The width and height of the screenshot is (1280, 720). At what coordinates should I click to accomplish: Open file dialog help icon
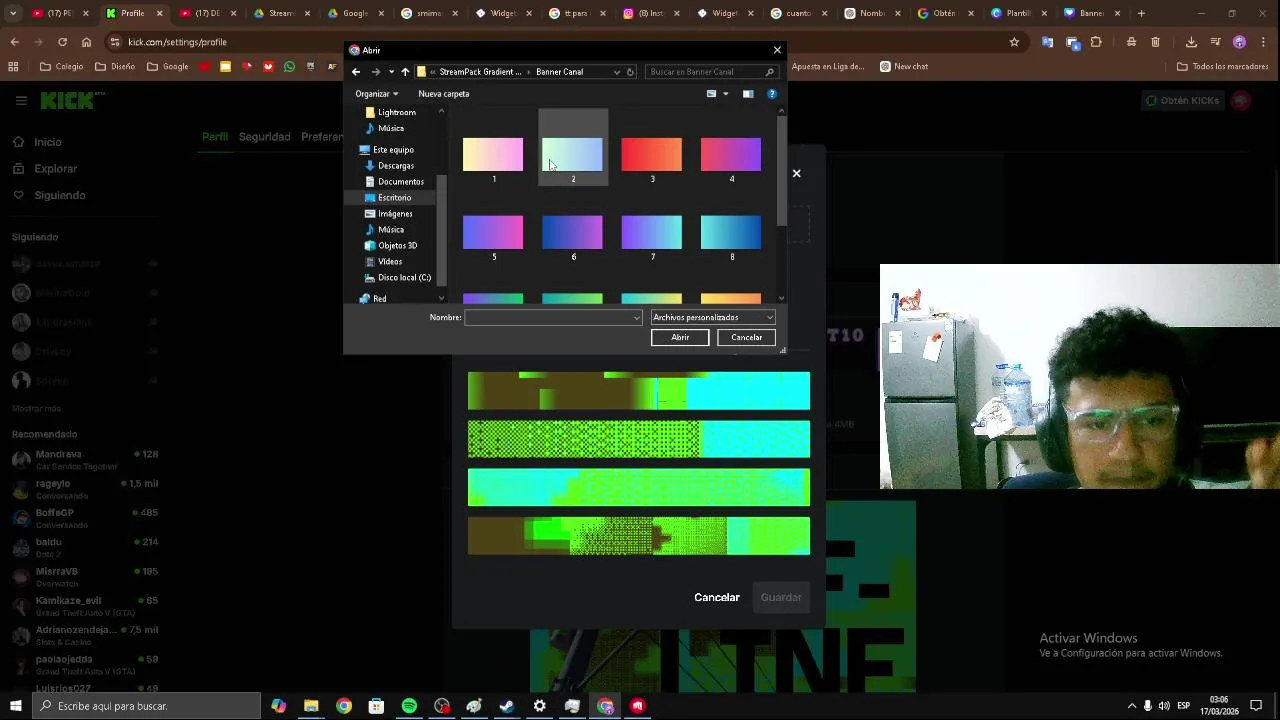coord(772,94)
